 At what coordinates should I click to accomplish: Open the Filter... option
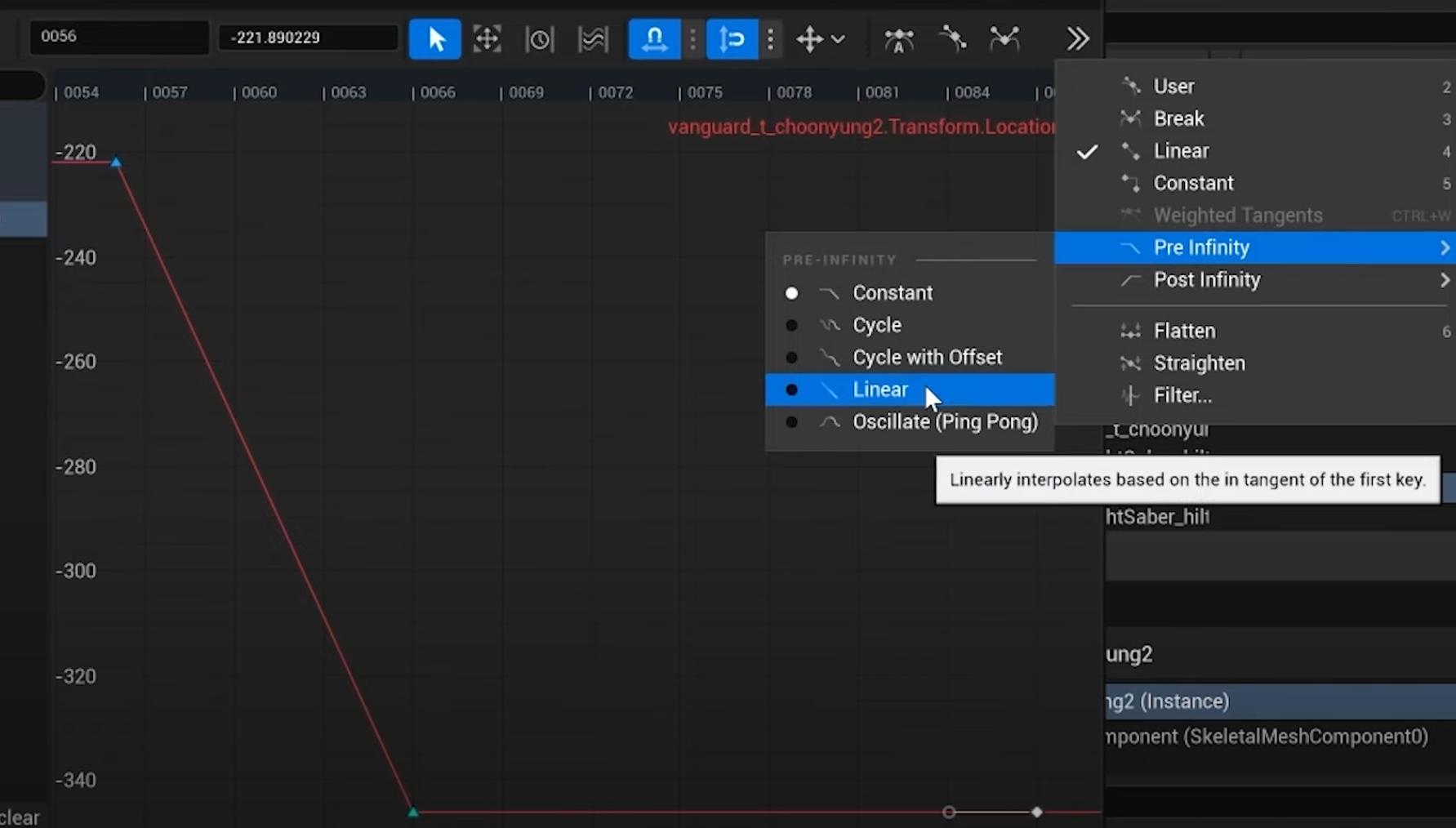1182,396
